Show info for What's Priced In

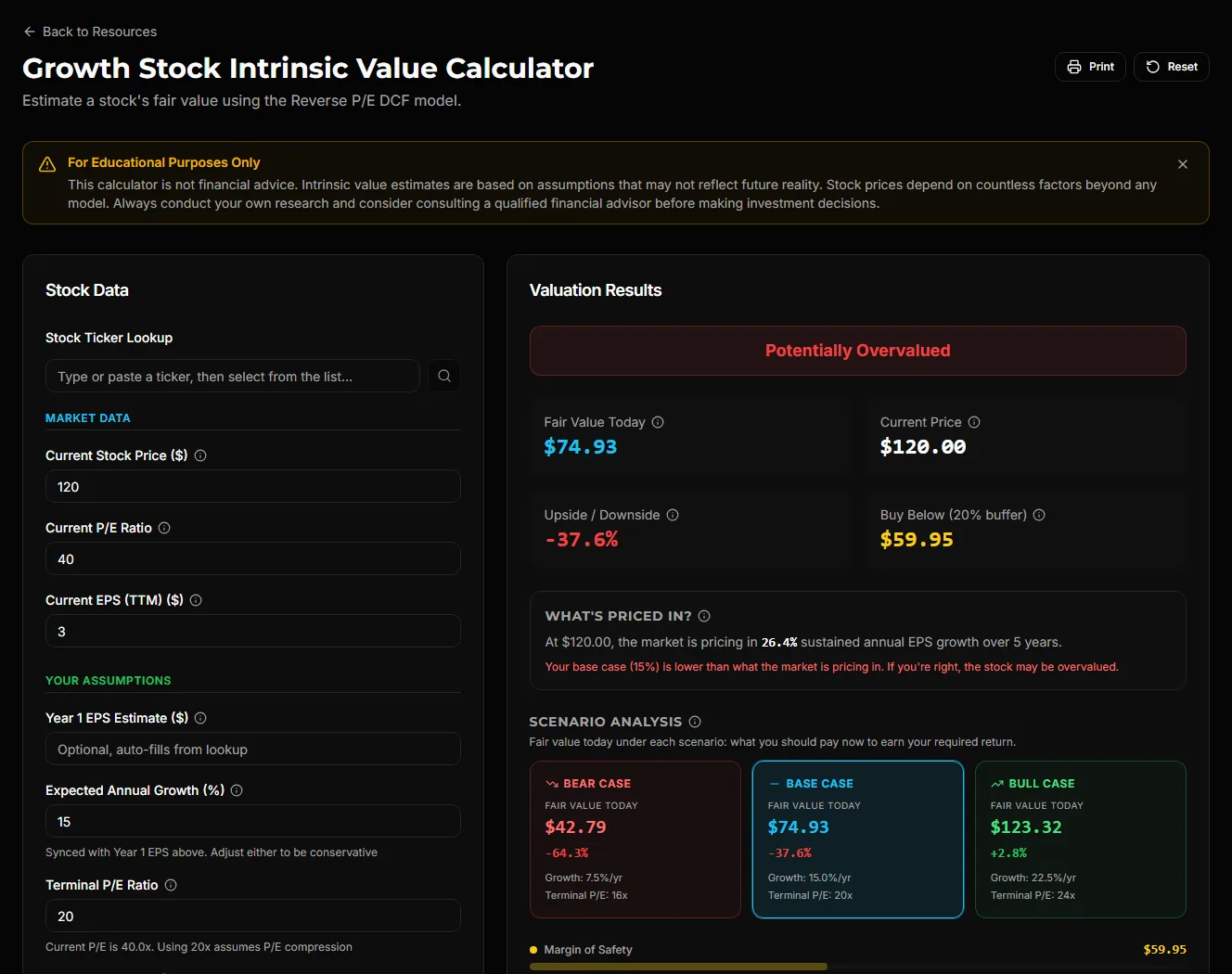tap(704, 616)
